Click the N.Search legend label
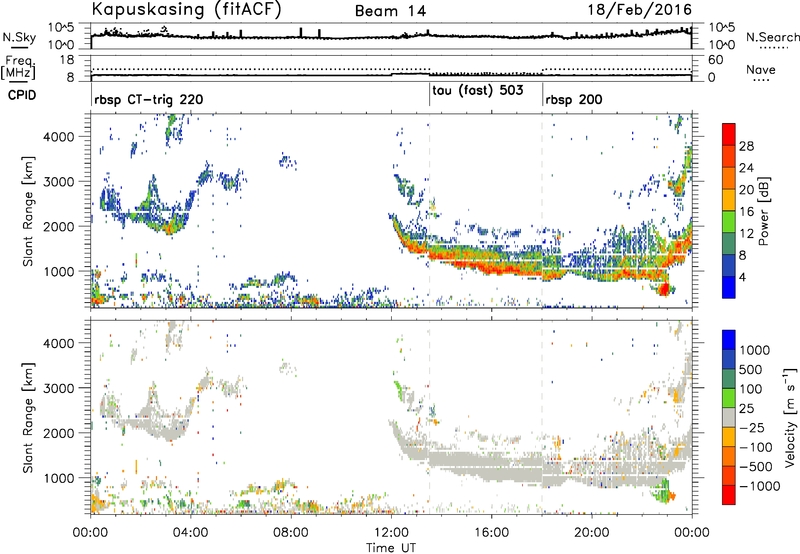 coord(772,37)
